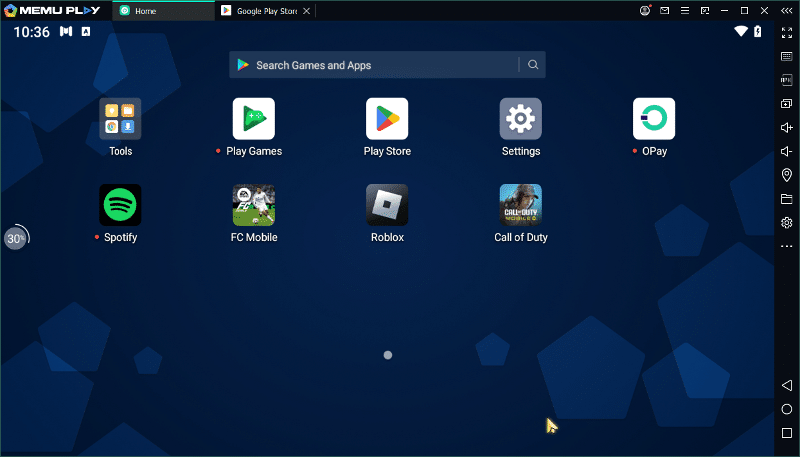The image size is (800, 457).
Task: Click the Wi-Fi status icon
Action: coord(741,31)
